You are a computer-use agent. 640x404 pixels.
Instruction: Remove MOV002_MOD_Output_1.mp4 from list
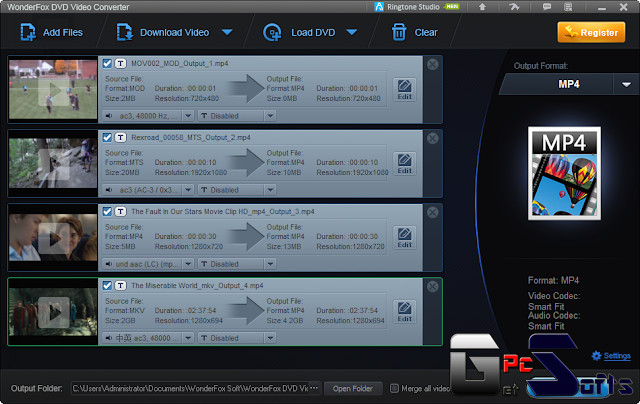tap(433, 64)
